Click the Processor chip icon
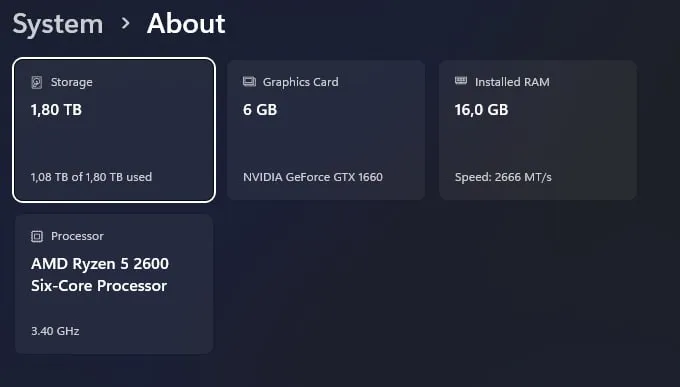 [37, 236]
